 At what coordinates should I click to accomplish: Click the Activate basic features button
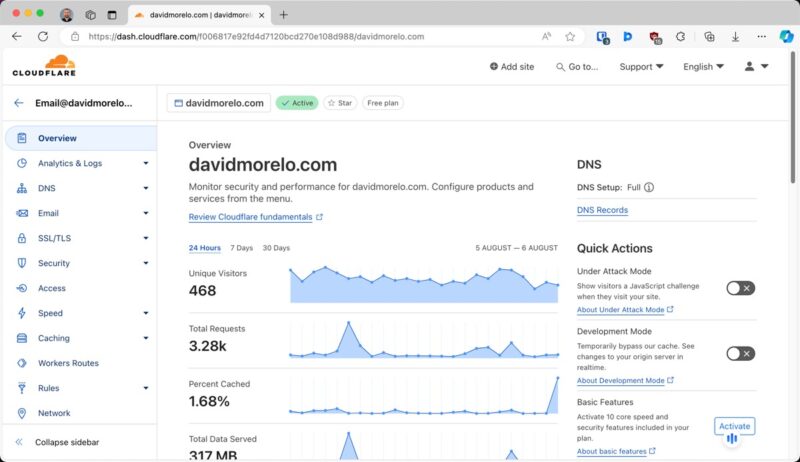[735, 426]
